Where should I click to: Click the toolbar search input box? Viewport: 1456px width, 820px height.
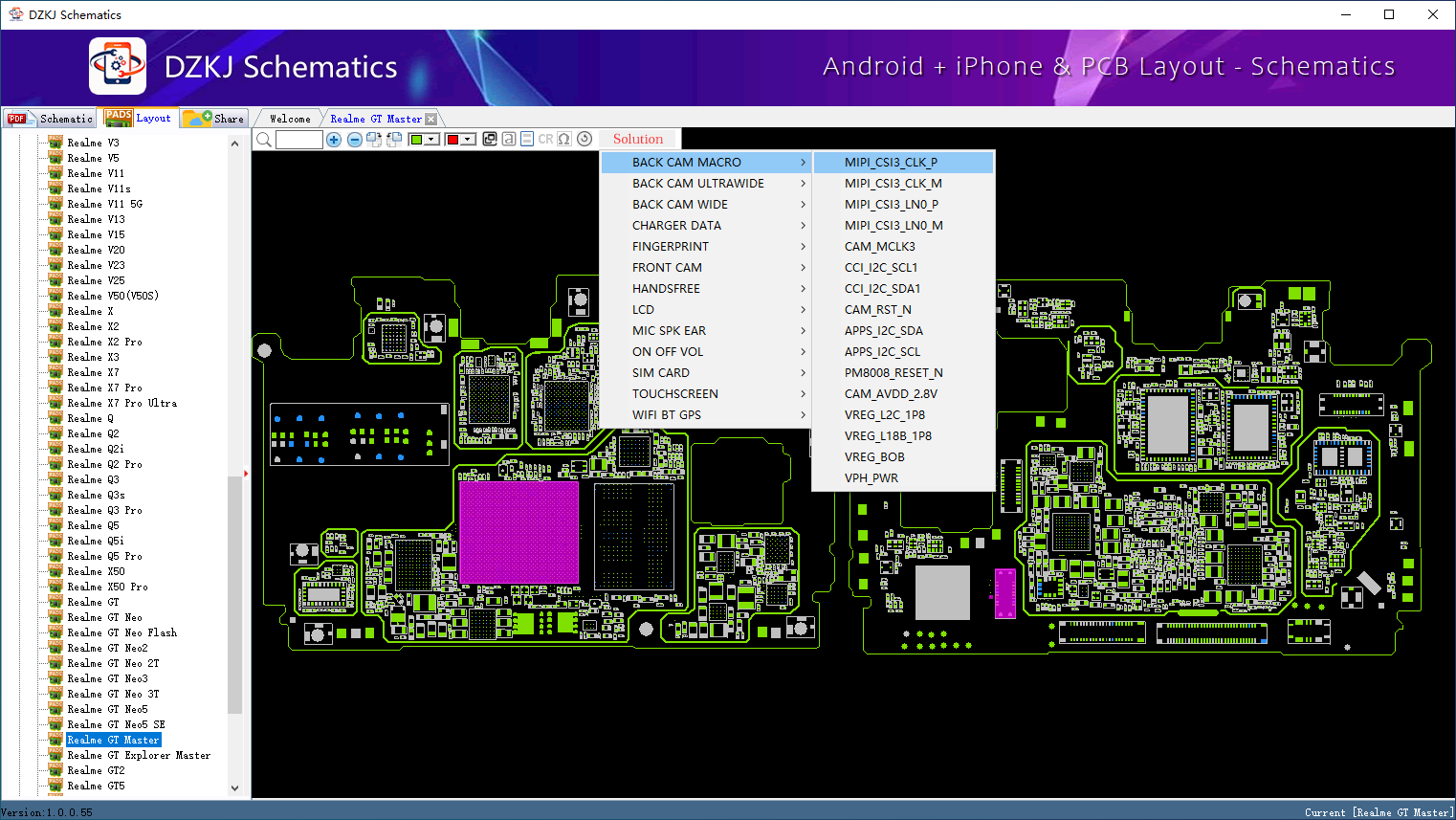[299, 140]
